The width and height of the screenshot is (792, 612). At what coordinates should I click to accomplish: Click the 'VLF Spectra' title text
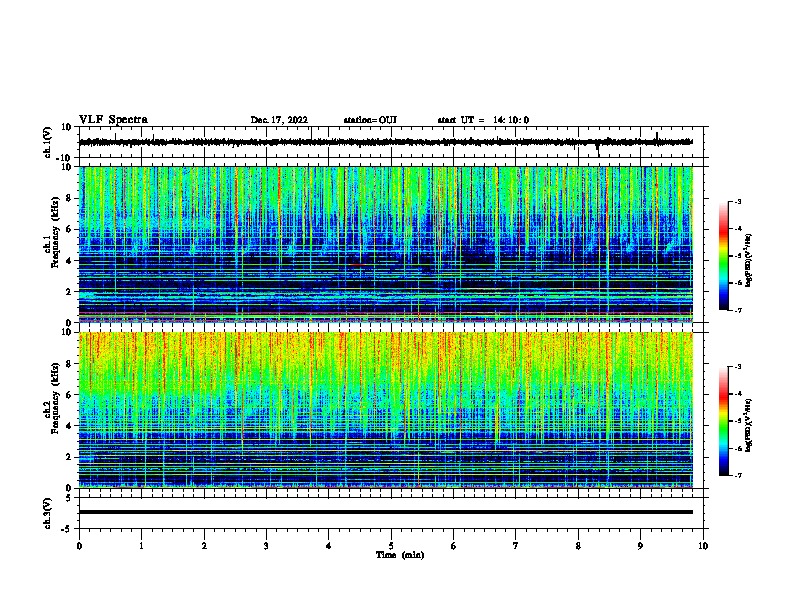click(113, 120)
